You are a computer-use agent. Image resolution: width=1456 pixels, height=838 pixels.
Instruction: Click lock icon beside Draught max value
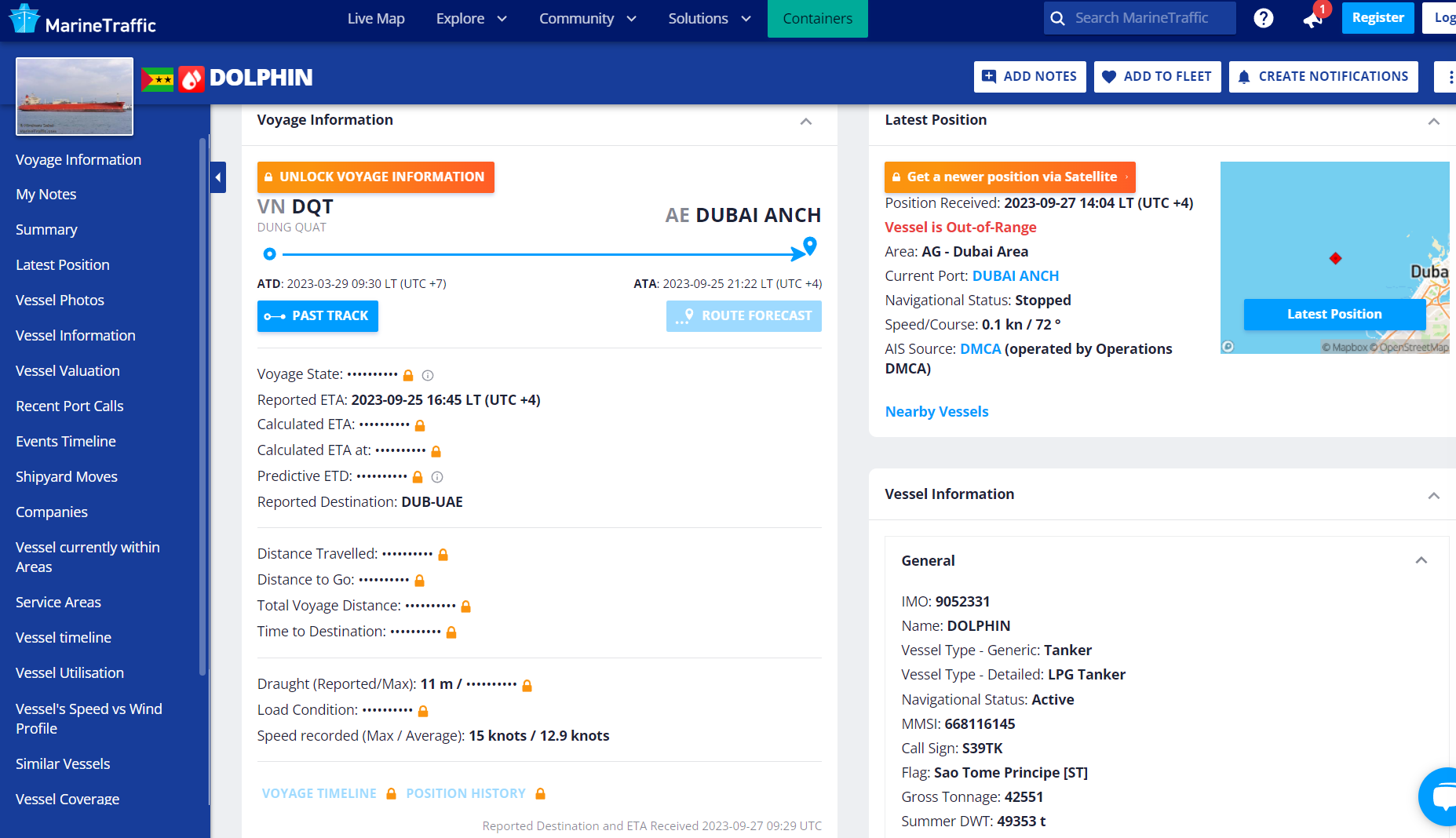coord(527,685)
